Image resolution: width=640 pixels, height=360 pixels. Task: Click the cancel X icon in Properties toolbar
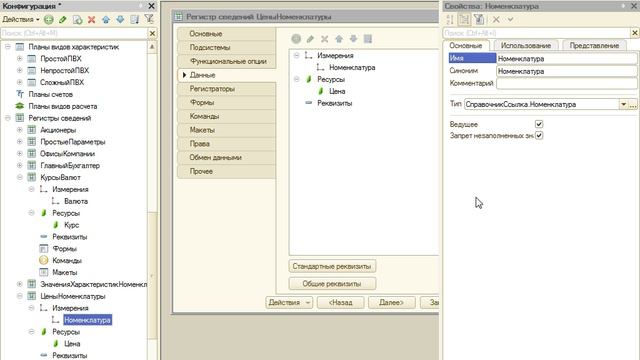(x=496, y=19)
